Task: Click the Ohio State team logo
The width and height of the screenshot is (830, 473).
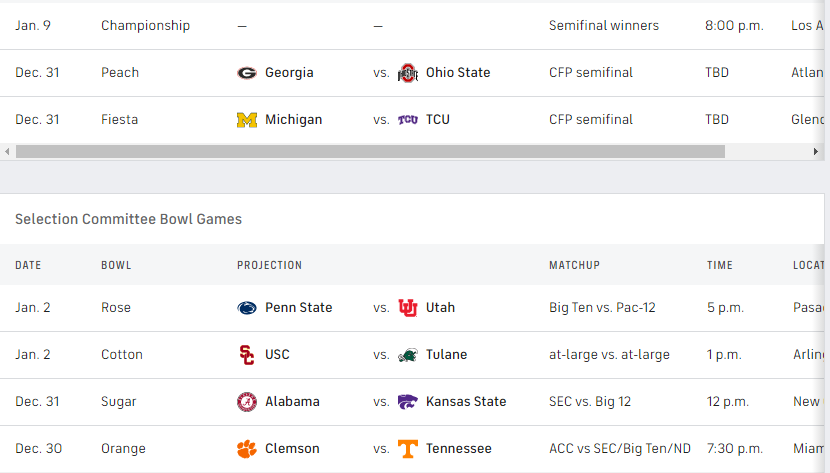Action: pyautogui.click(x=408, y=73)
